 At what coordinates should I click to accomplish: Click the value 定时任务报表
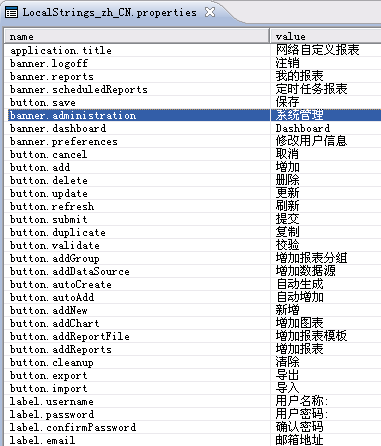tap(311, 89)
